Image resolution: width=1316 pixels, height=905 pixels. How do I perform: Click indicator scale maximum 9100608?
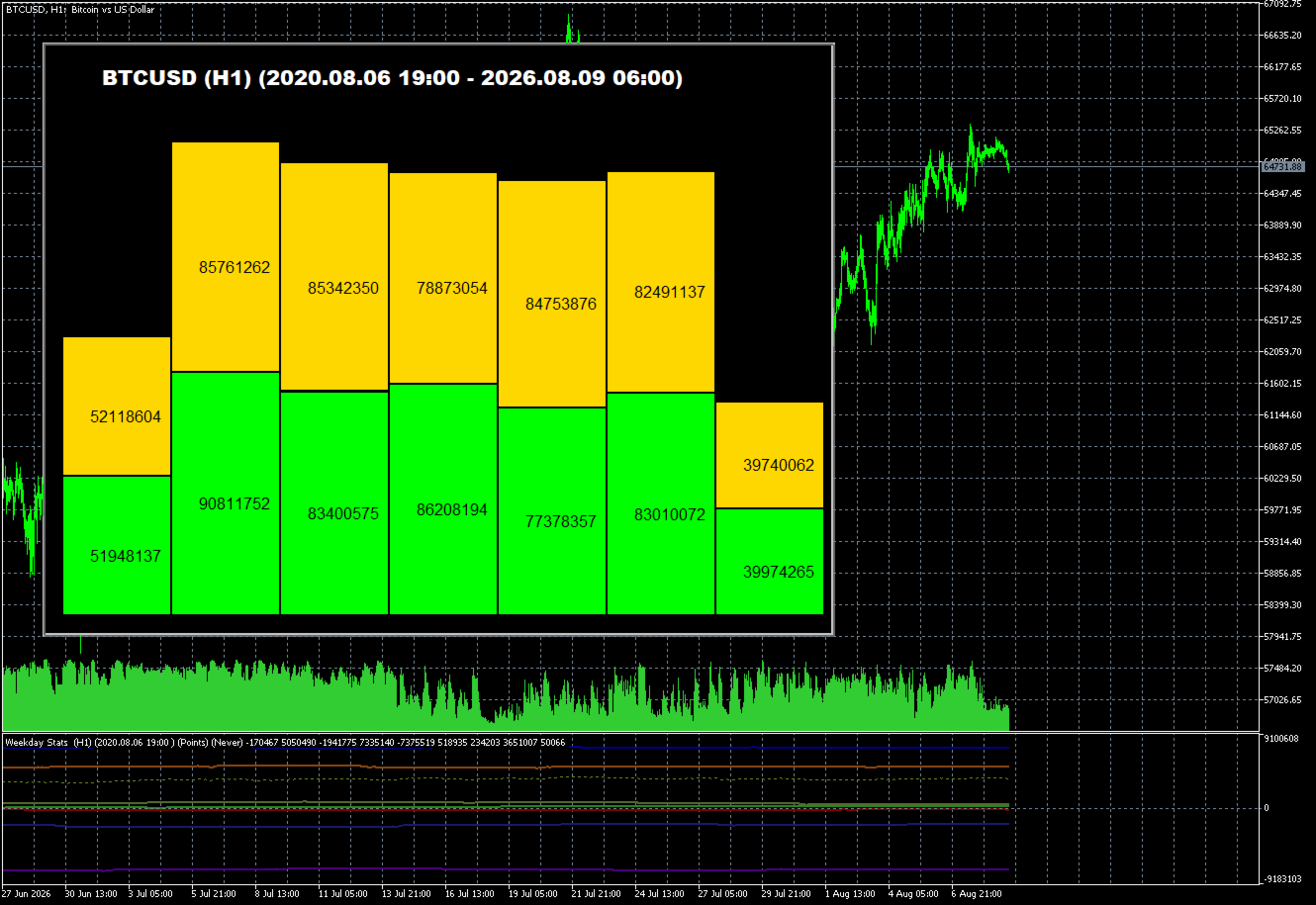click(1280, 738)
